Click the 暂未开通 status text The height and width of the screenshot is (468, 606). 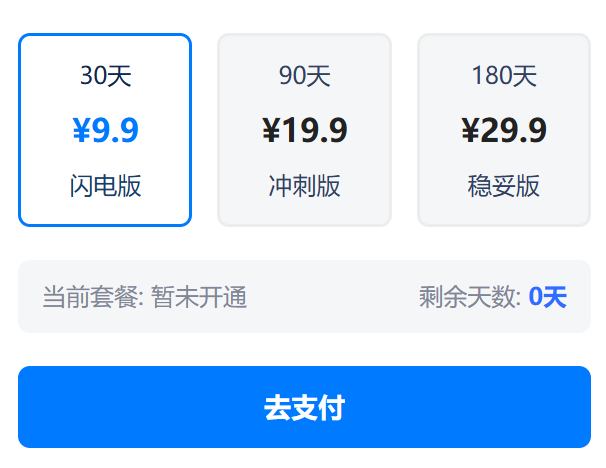[x=199, y=297]
